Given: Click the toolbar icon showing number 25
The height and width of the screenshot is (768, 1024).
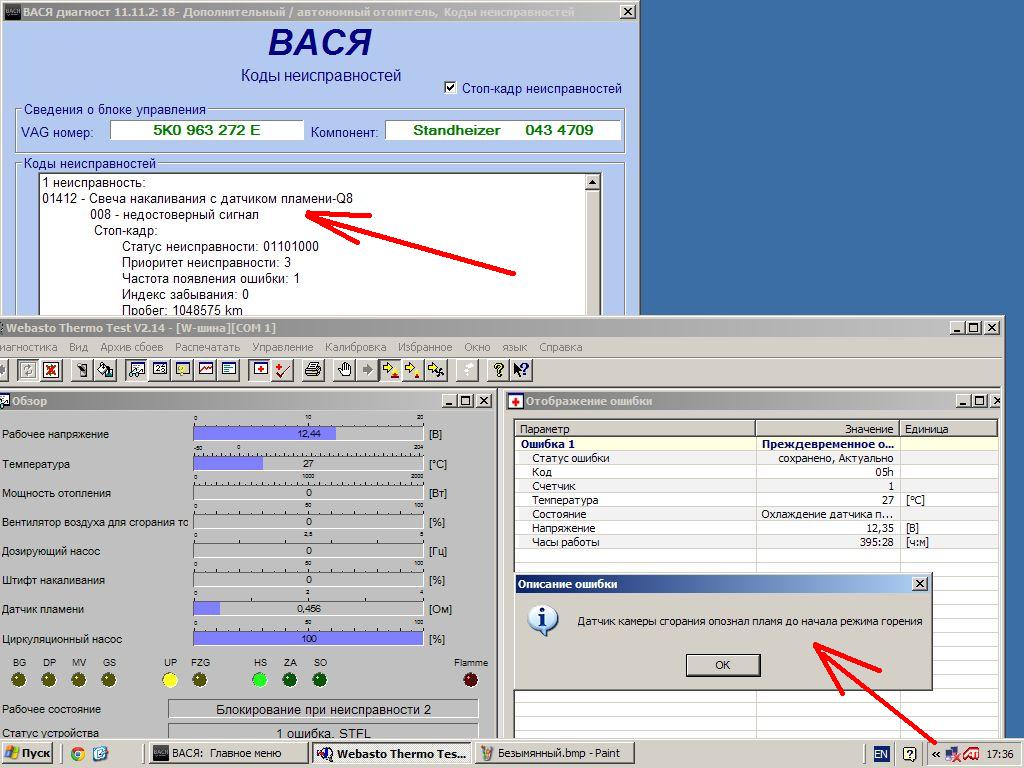Looking at the screenshot, I should (160, 370).
